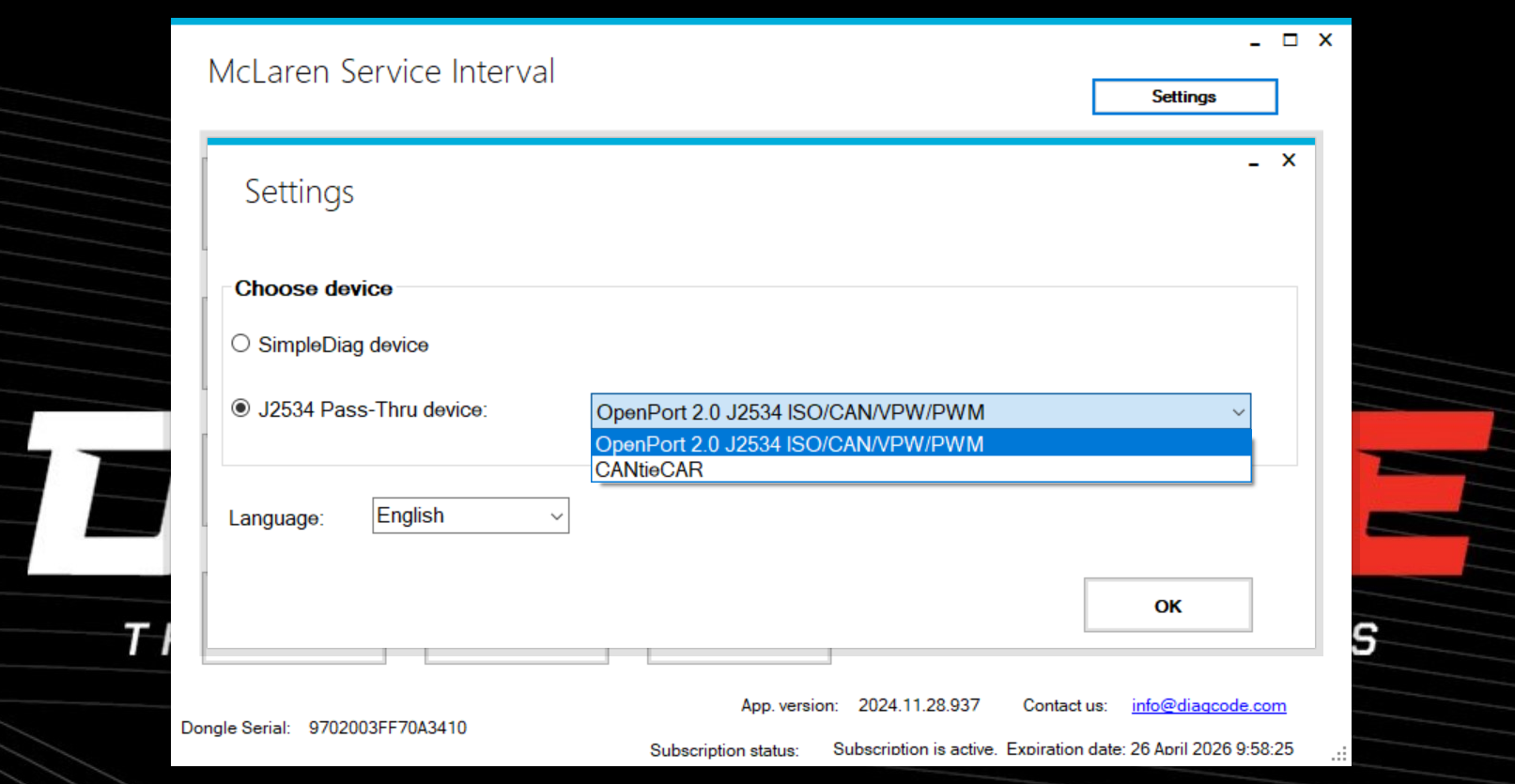Click the 'Dongle Serial:' label
Viewport: 1515px width, 784px height.
[236, 728]
